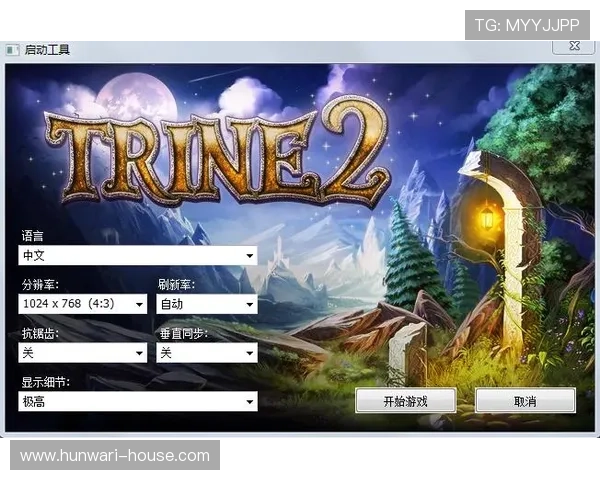
Task: Open the 语言 dropdown showing 中文
Action: coord(138,256)
